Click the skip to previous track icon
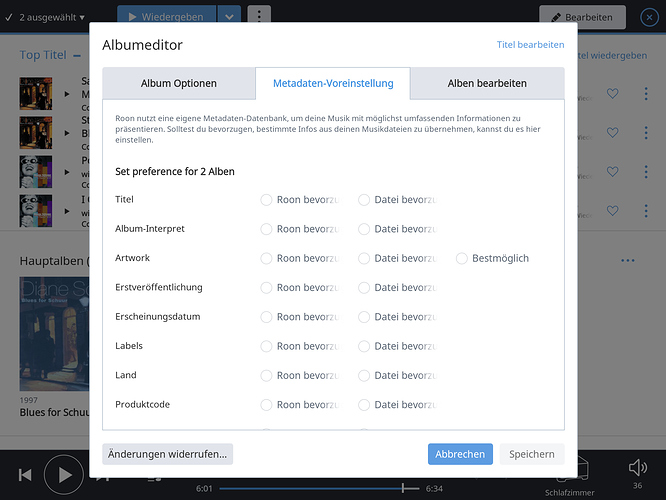666x500 pixels. [x=25, y=475]
